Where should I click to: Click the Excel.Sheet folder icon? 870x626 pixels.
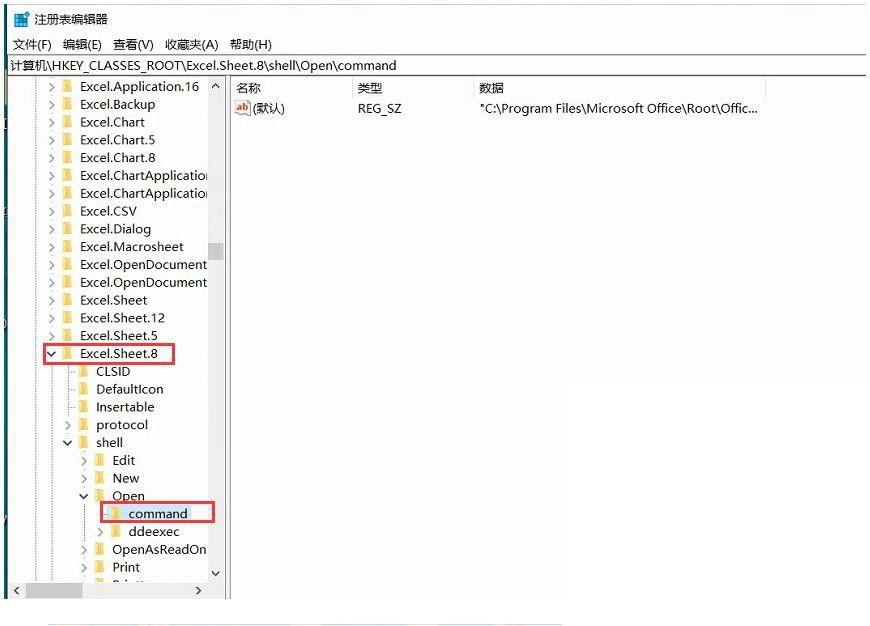coord(68,300)
